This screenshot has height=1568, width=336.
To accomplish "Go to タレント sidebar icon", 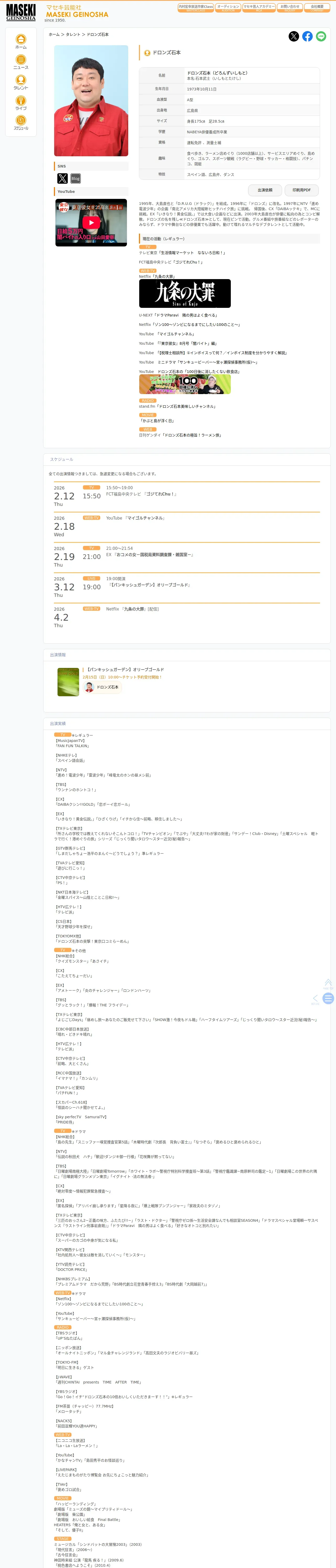I will point(21,82).
